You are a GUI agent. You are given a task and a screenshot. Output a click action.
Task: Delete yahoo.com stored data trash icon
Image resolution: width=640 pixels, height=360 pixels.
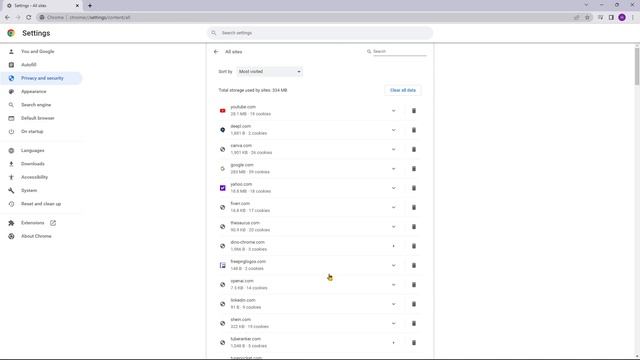[413, 188]
